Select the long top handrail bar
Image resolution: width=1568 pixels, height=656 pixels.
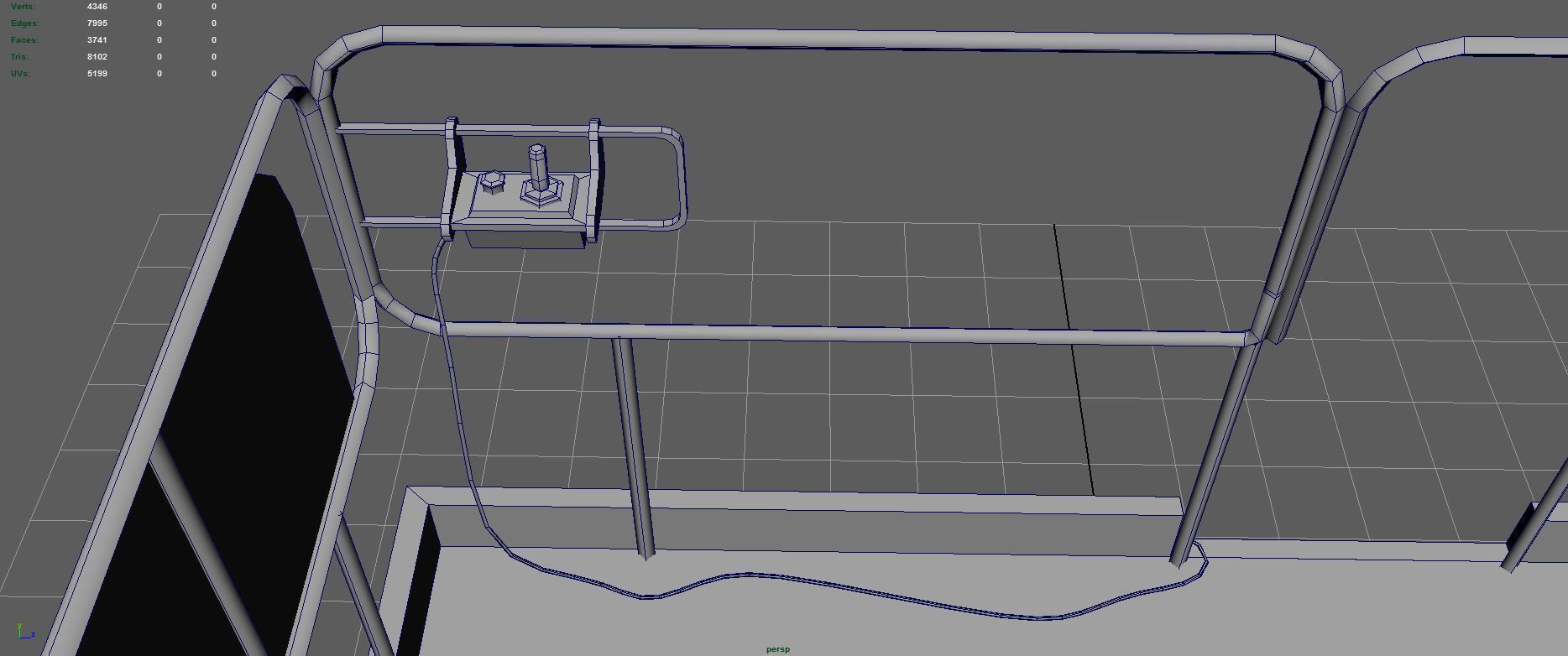click(x=827, y=38)
